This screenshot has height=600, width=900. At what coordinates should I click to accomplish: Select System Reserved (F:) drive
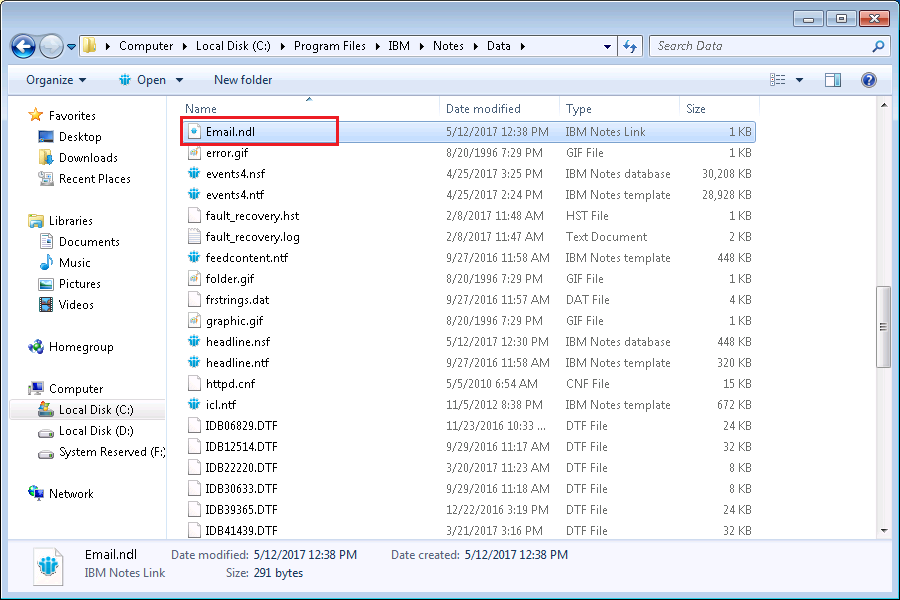(111, 452)
